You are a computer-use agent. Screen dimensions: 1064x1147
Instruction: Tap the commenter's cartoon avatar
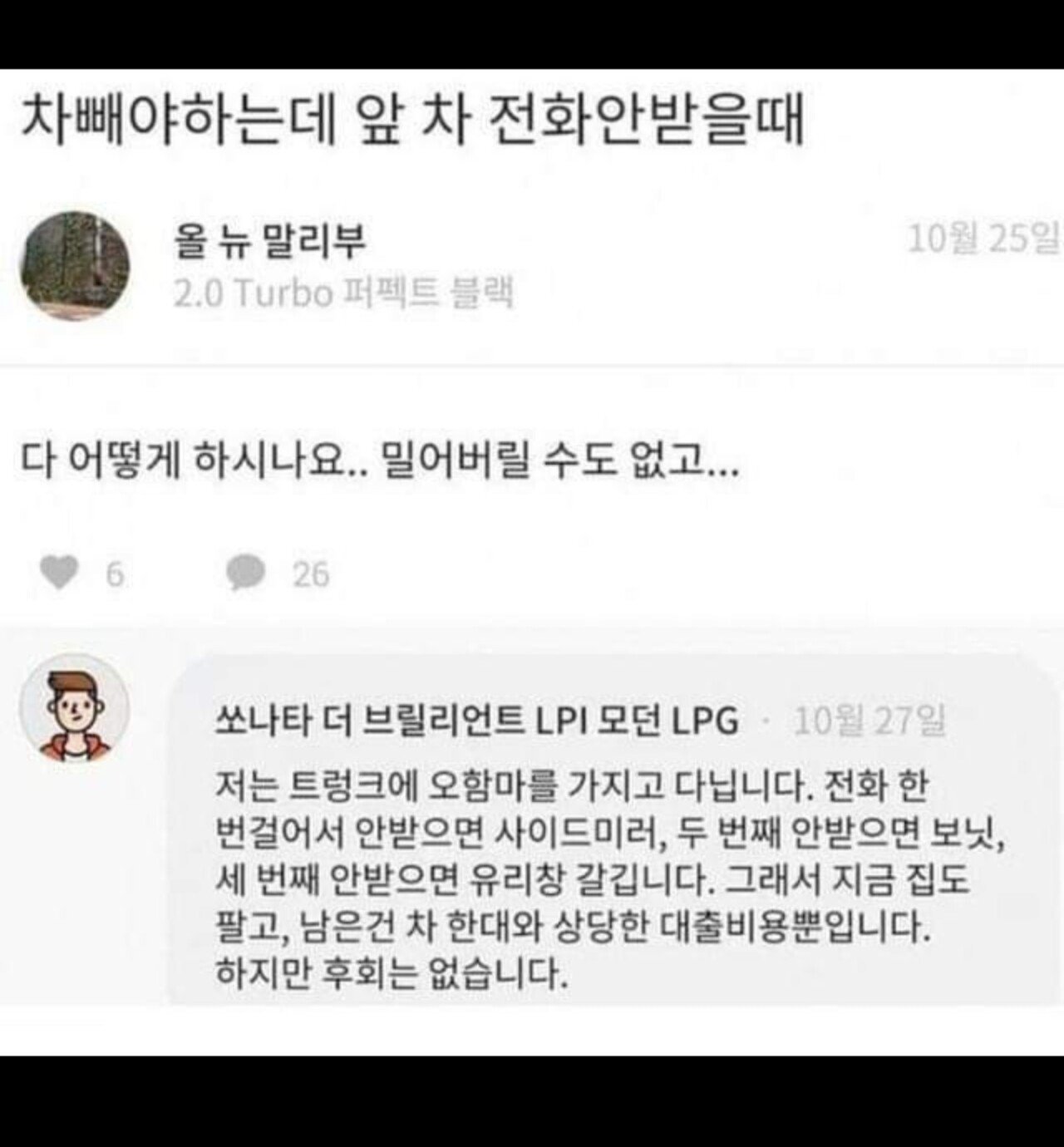(75, 709)
